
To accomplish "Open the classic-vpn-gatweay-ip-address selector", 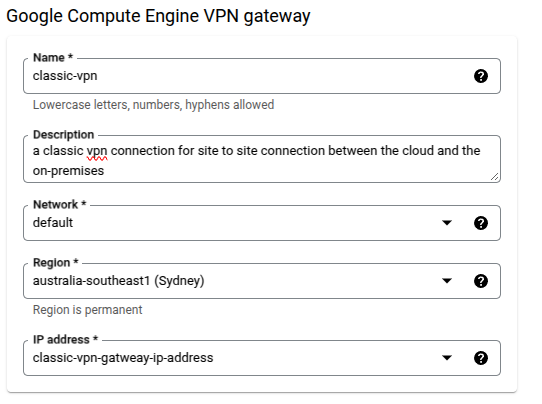I will 262,358.
